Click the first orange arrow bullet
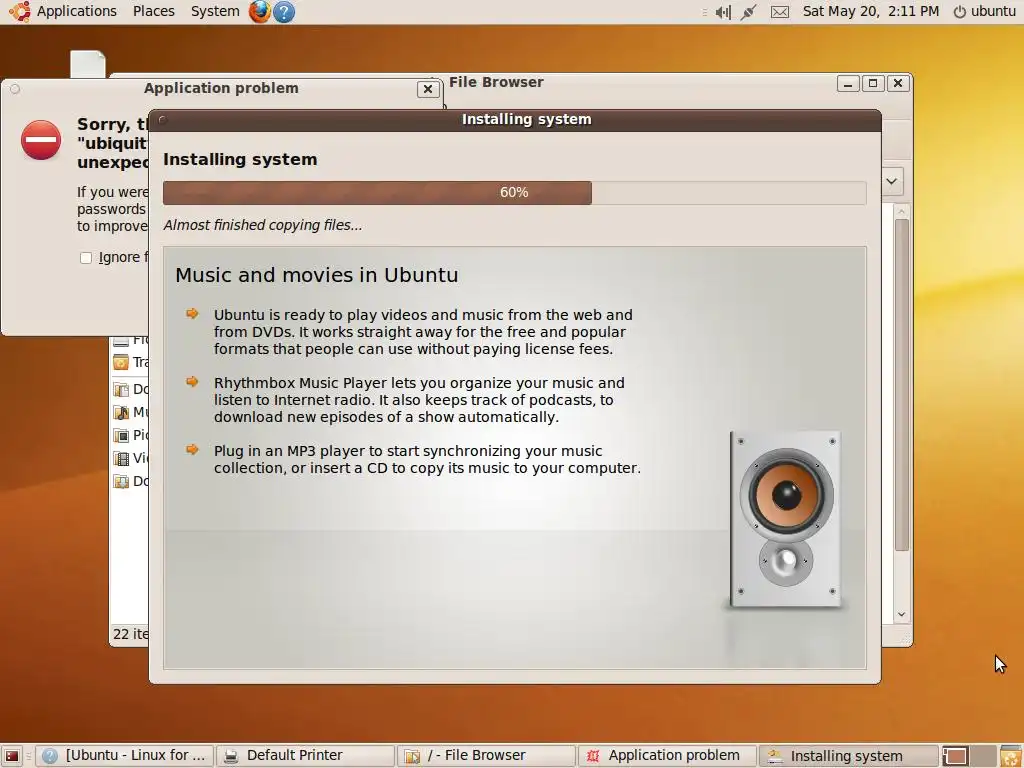Image resolution: width=1024 pixels, height=768 pixels. pyautogui.click(x=192, y=314)
